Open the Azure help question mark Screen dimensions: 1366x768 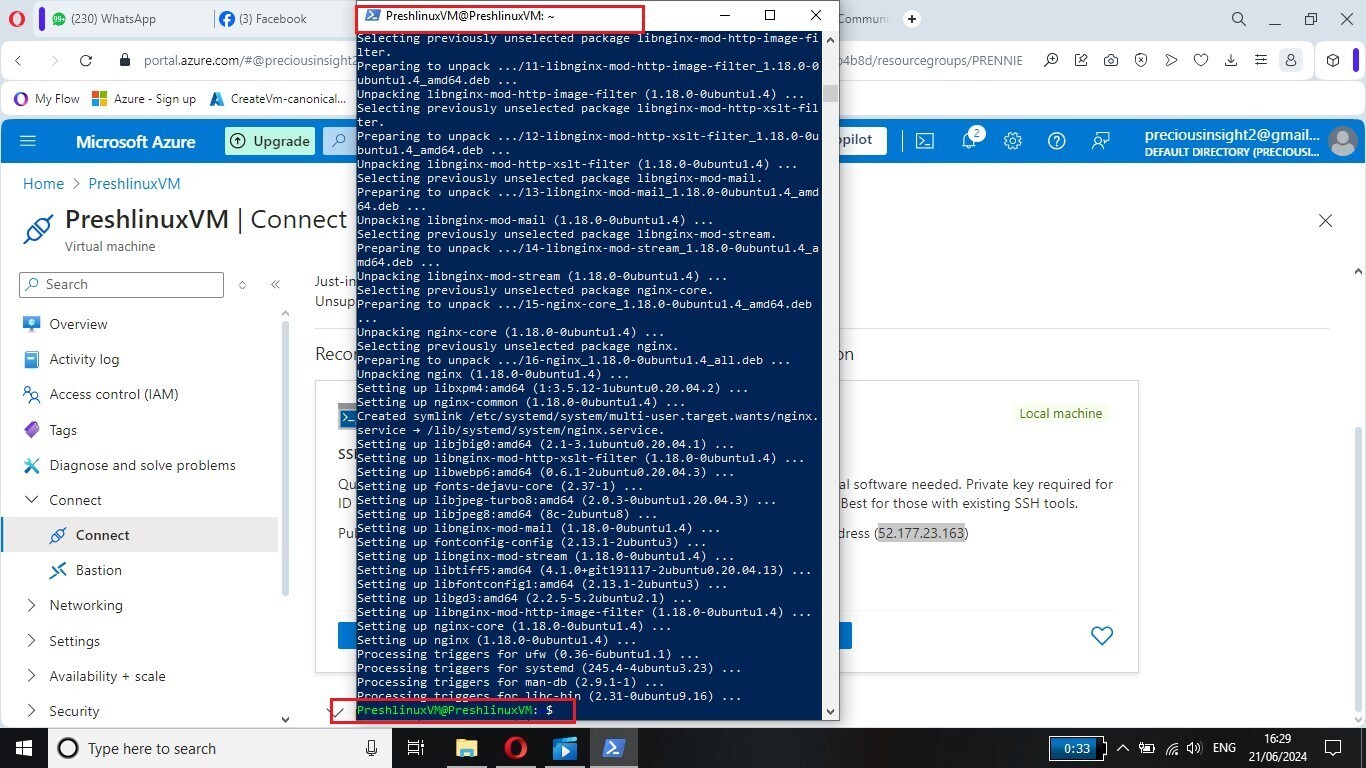tap(1056, 141)
